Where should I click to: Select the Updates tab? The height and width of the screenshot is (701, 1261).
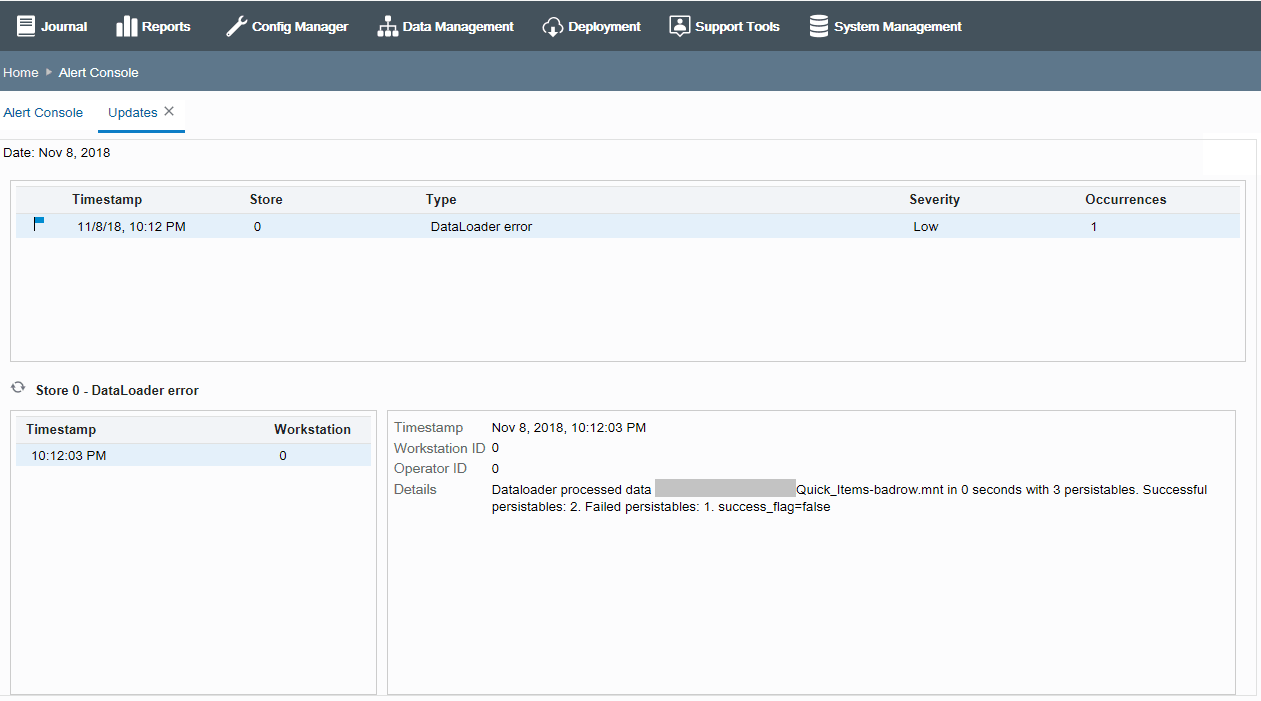[x=133, y=113]
